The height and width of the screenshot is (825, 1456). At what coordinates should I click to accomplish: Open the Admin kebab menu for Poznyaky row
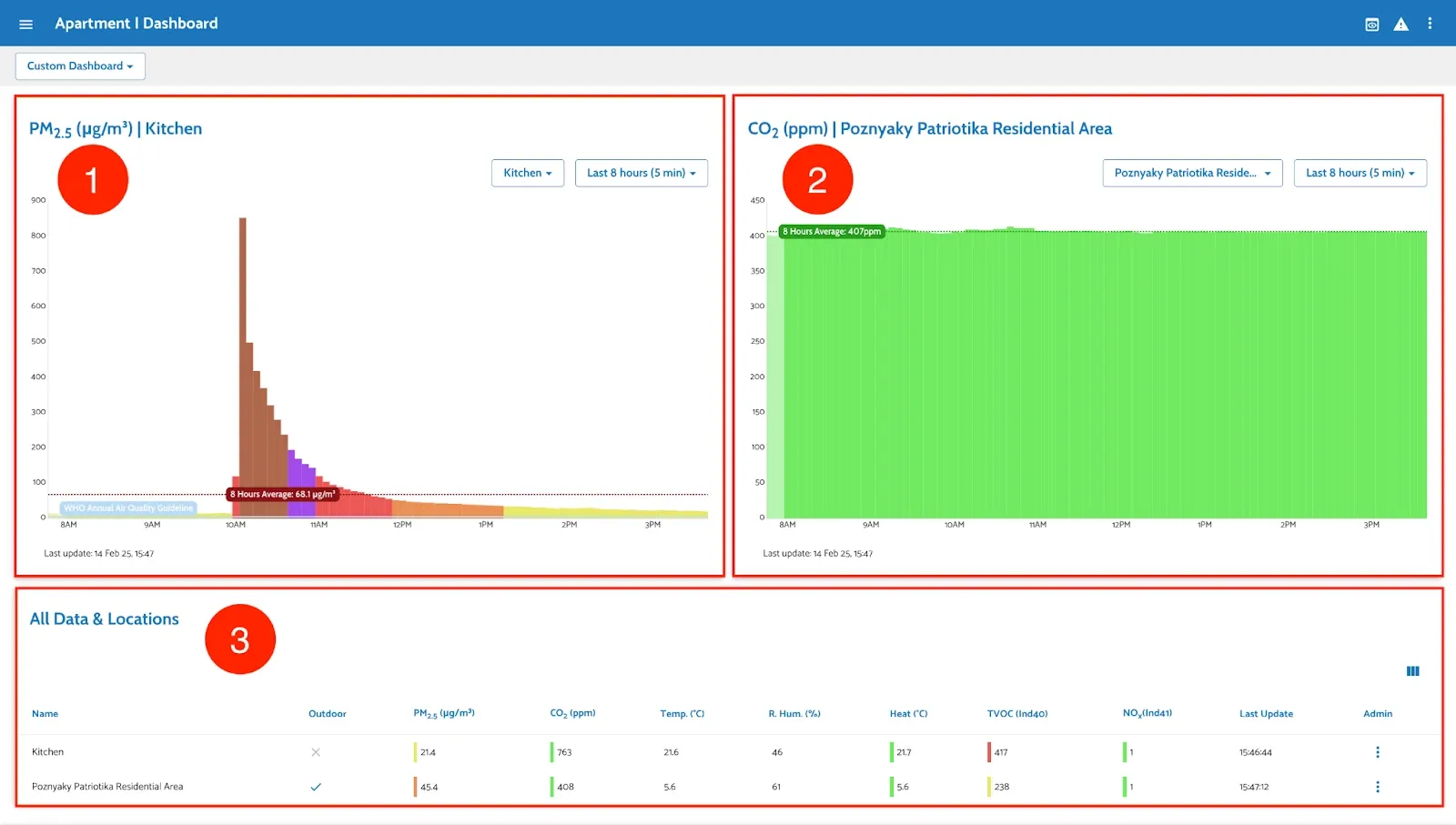click(x=1378, y=787)
